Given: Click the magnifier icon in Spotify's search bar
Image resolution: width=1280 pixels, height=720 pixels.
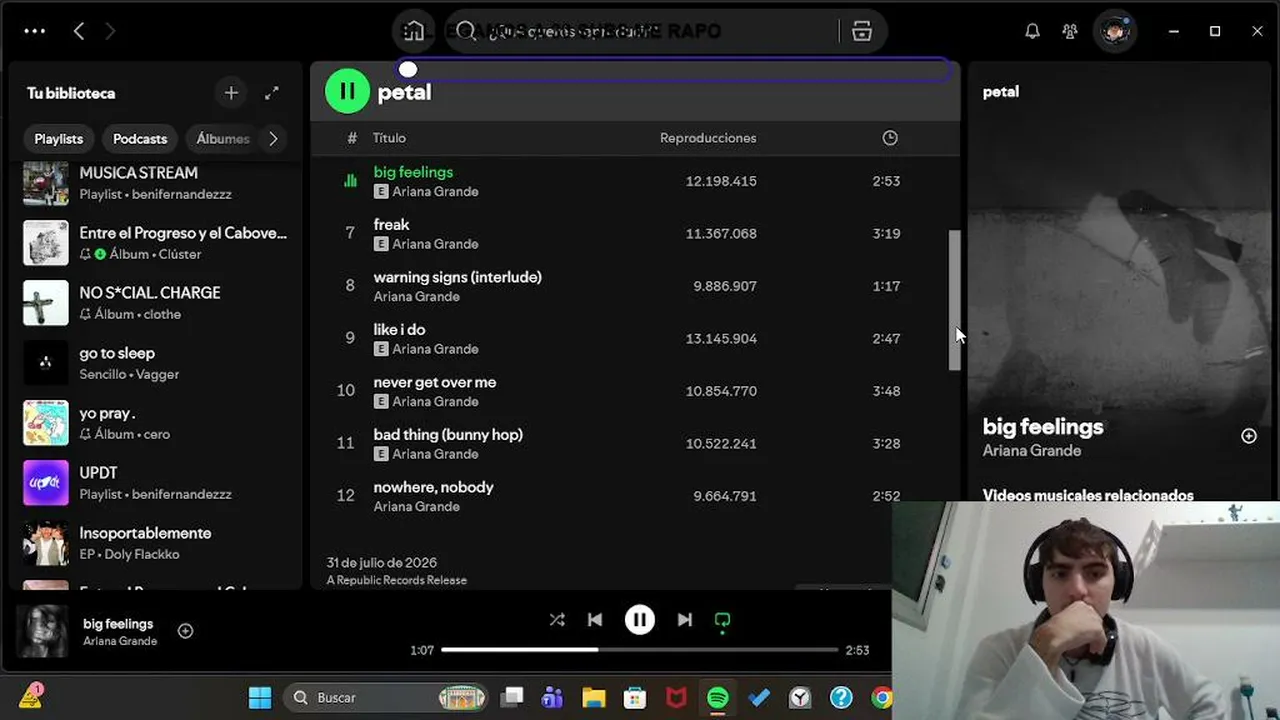Looking at the screenshot, I should point(466,31).
